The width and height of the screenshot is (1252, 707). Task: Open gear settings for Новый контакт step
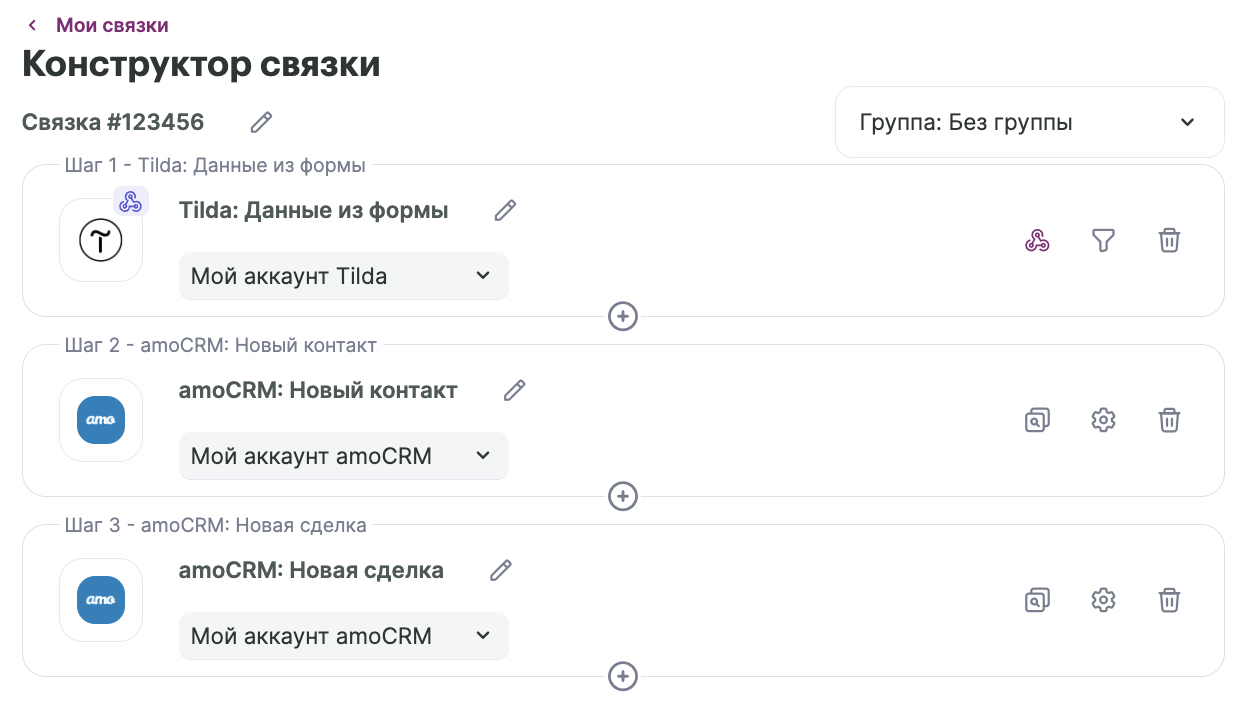tap(1103, 420)
